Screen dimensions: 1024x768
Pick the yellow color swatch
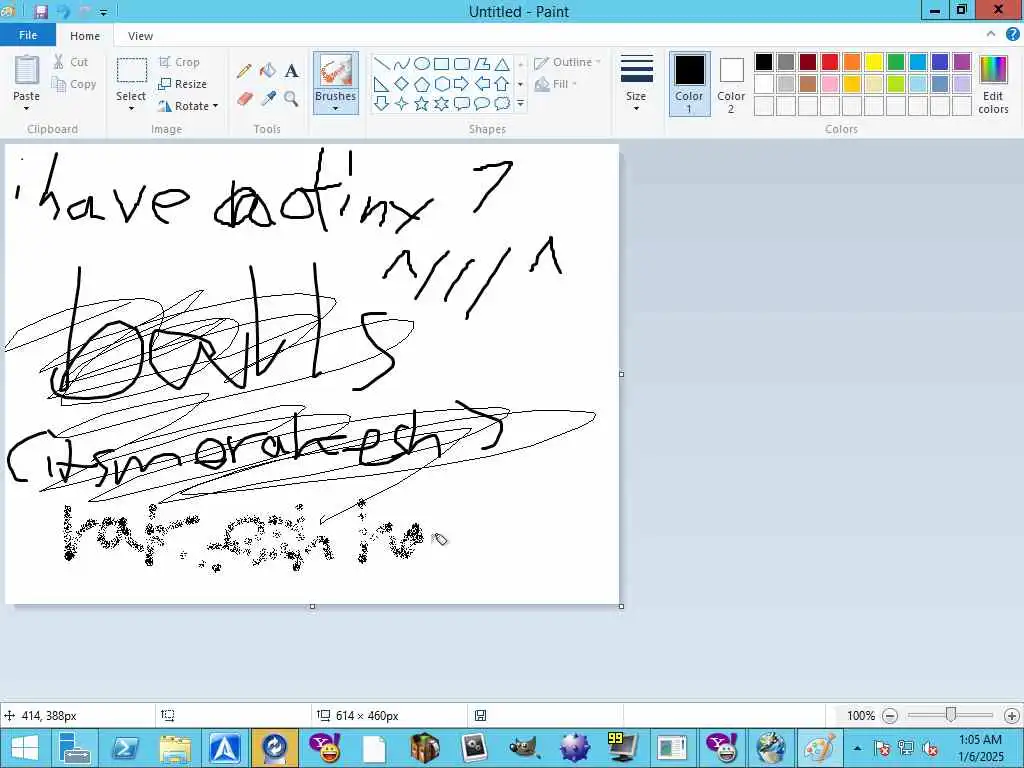click(874, 62)
